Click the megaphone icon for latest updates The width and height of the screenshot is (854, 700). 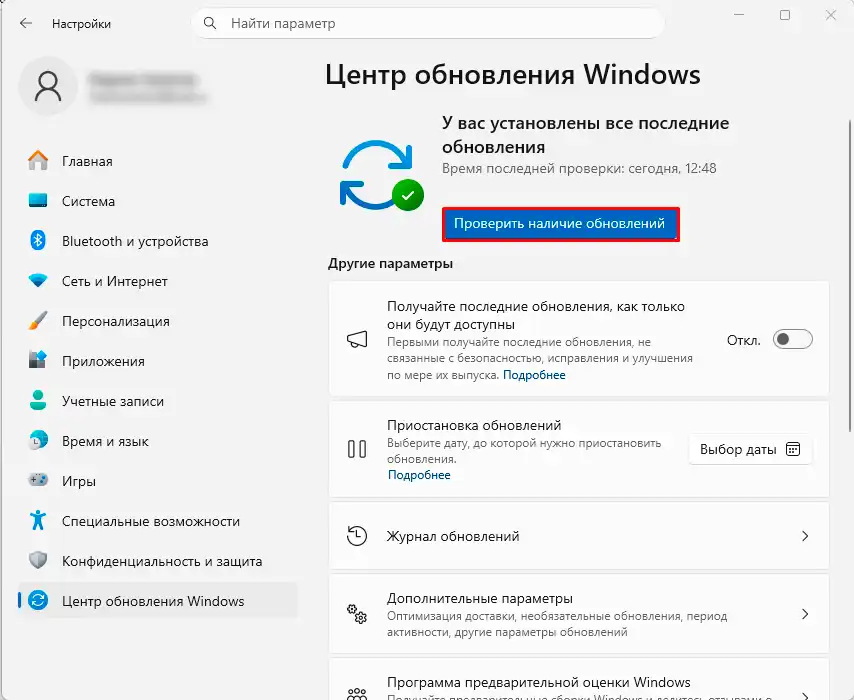tap(357, 339)
